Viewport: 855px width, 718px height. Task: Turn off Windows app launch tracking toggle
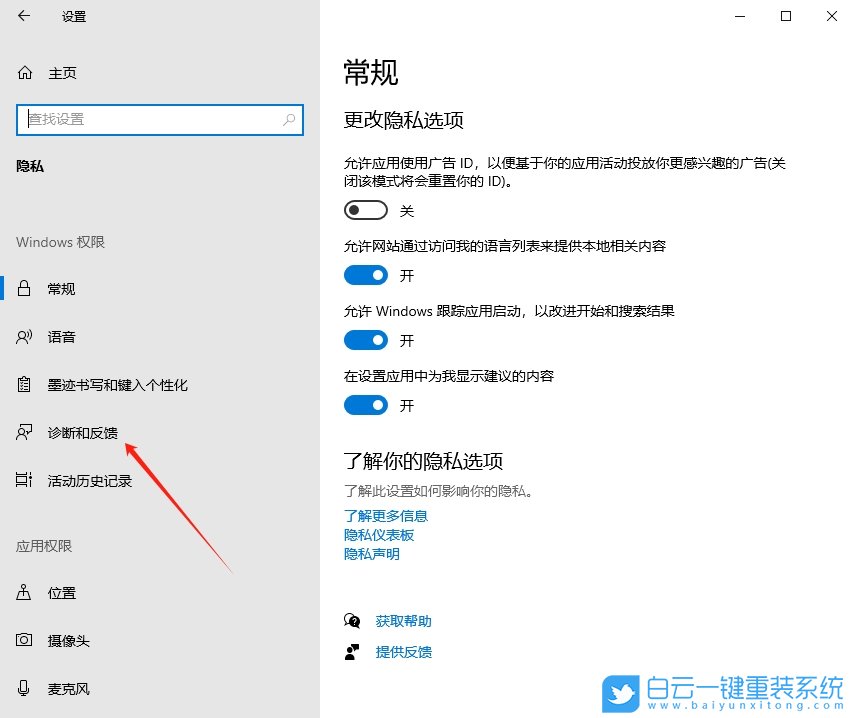point(365,340)
